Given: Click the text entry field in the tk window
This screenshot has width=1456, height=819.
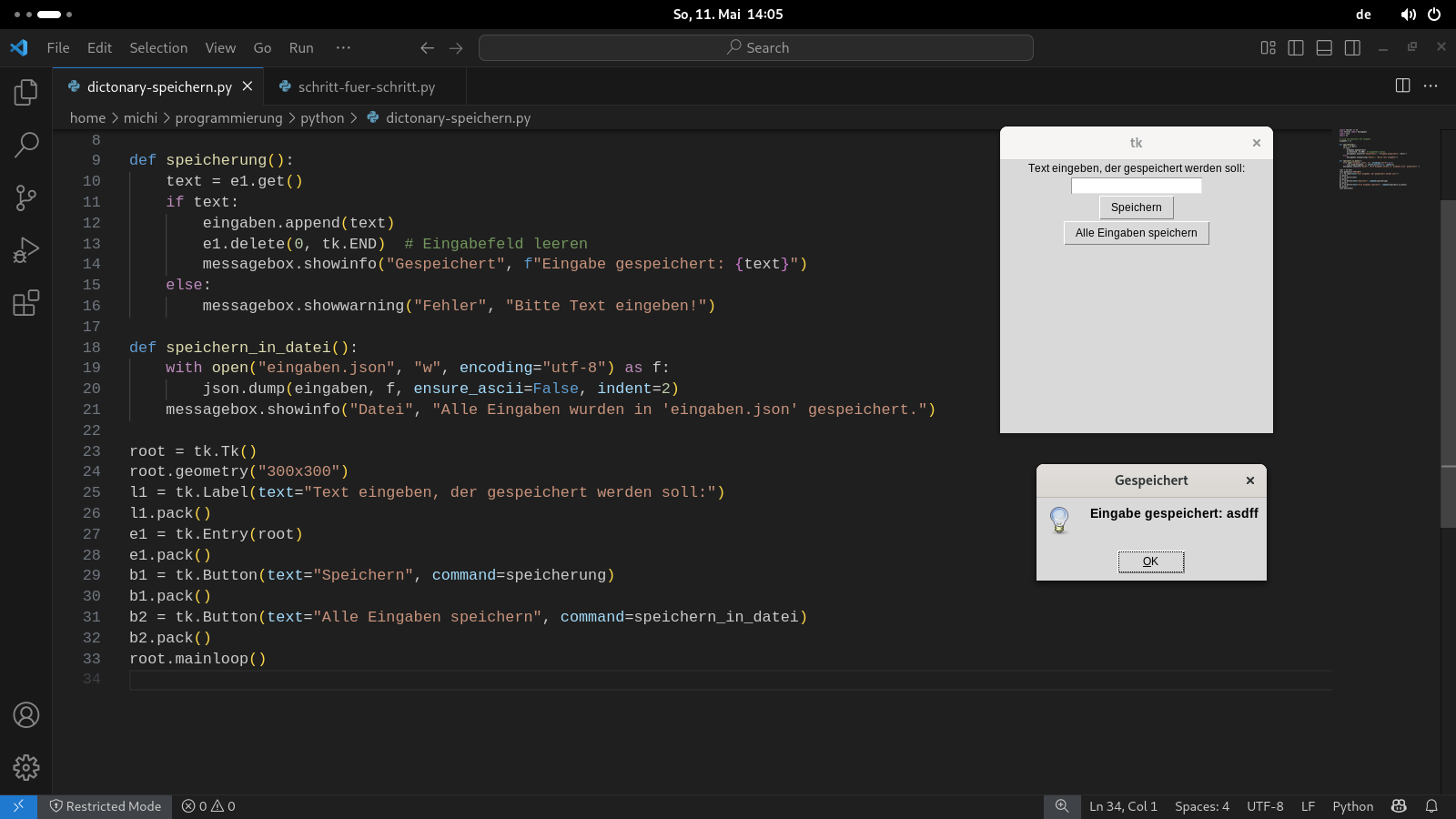Looking at the screenshot, I should point(1136,185).
